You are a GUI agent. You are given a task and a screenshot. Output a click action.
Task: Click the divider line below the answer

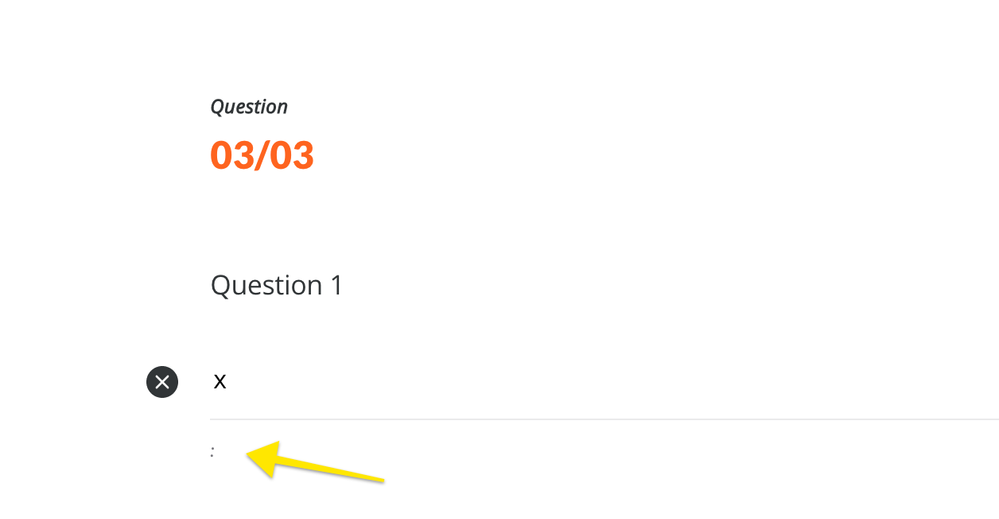tap(600, 419)
